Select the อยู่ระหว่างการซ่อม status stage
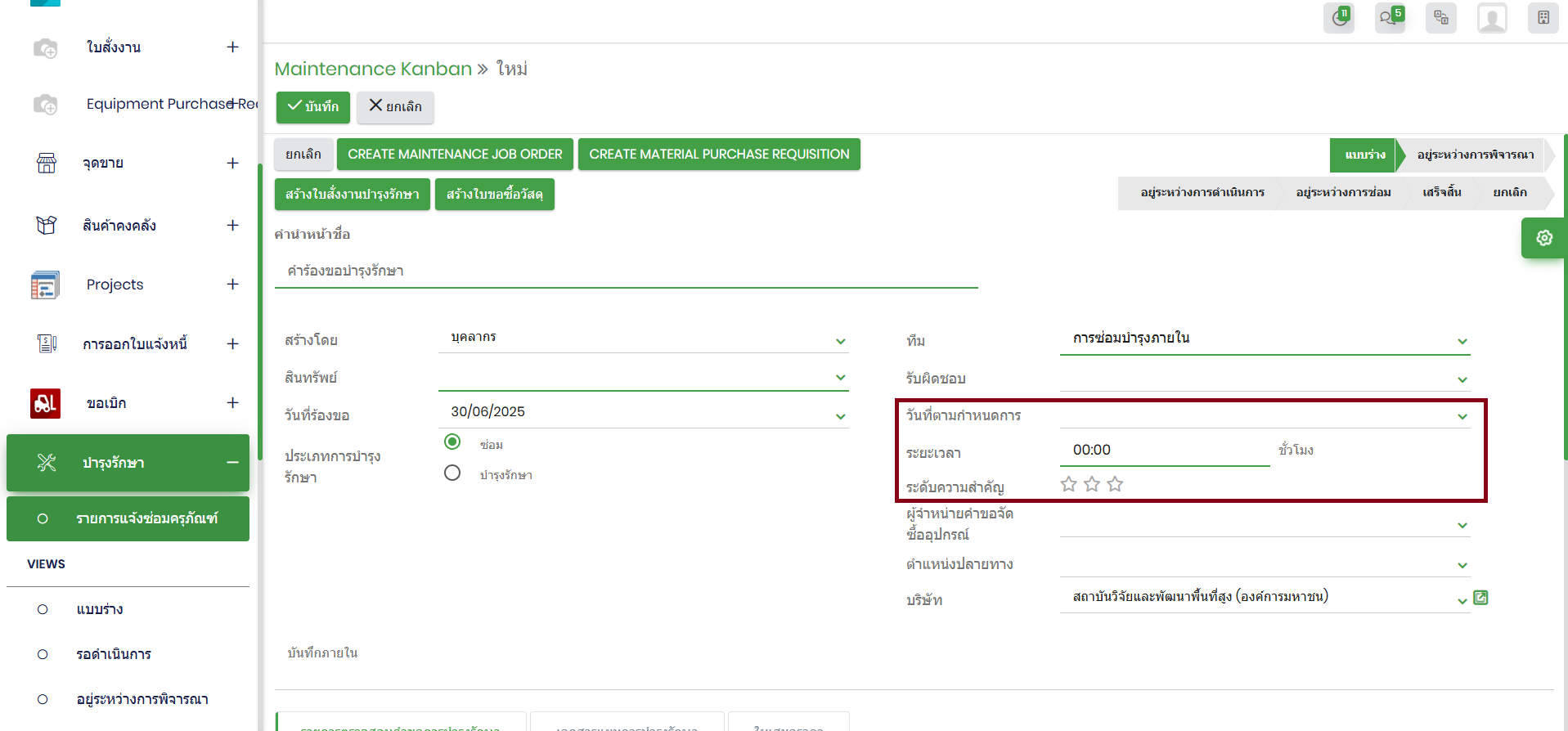This screenshot has height=731, width=1568. pos(1343,193)
